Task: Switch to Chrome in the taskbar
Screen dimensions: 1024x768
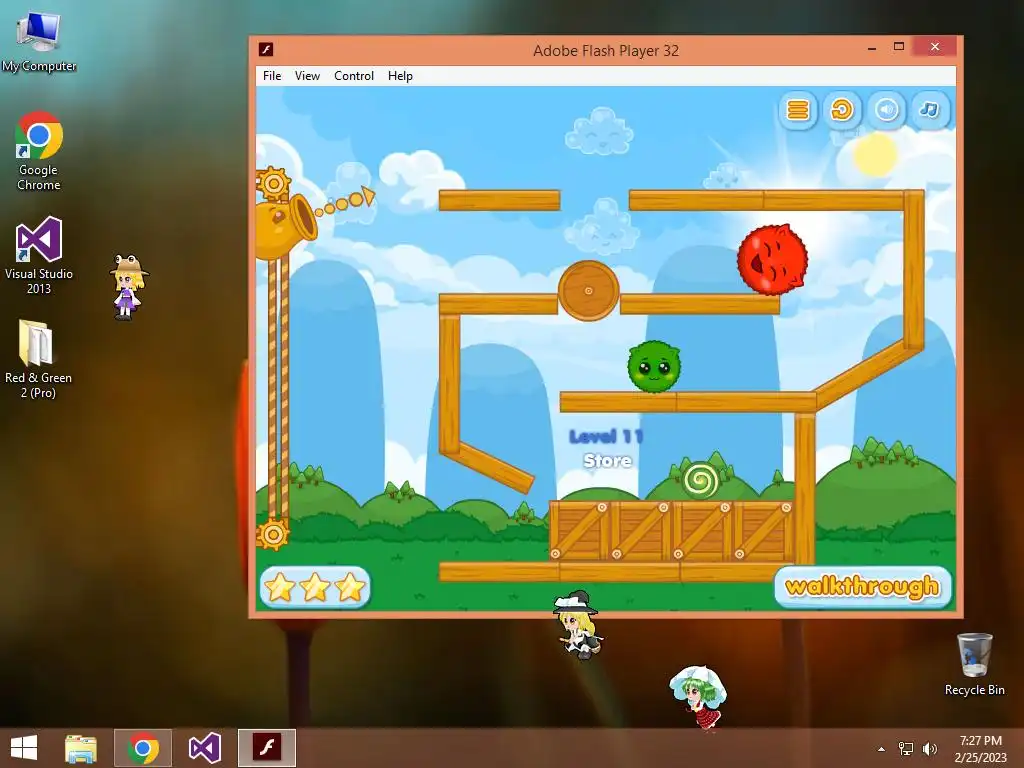Action: tap(143, 748)
